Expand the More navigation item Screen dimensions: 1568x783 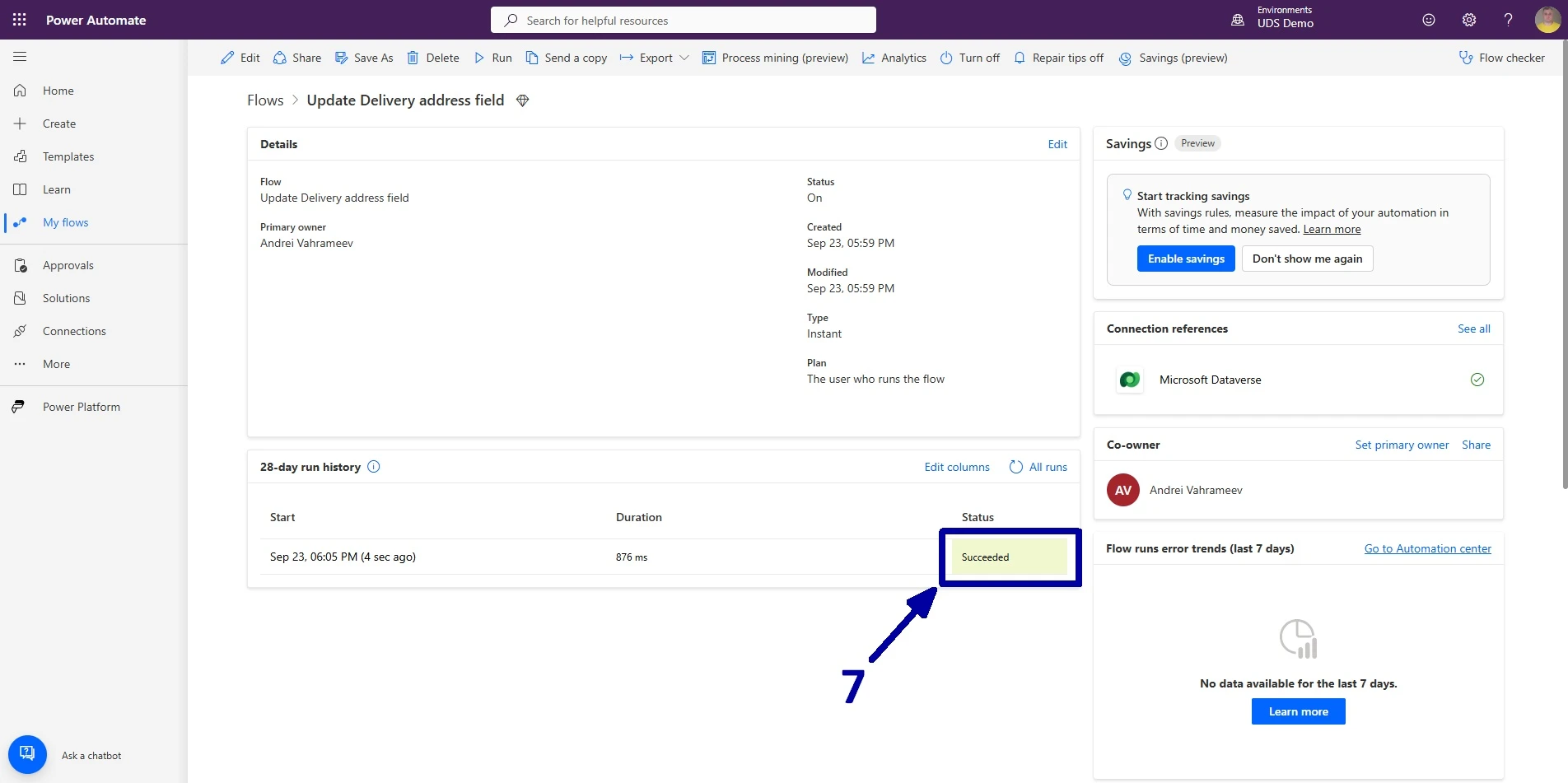point(56,364)
